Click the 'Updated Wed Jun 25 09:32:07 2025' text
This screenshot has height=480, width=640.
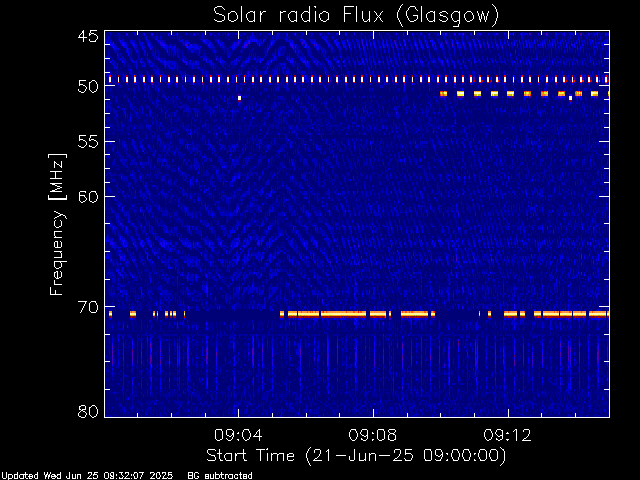click(87, 476)
